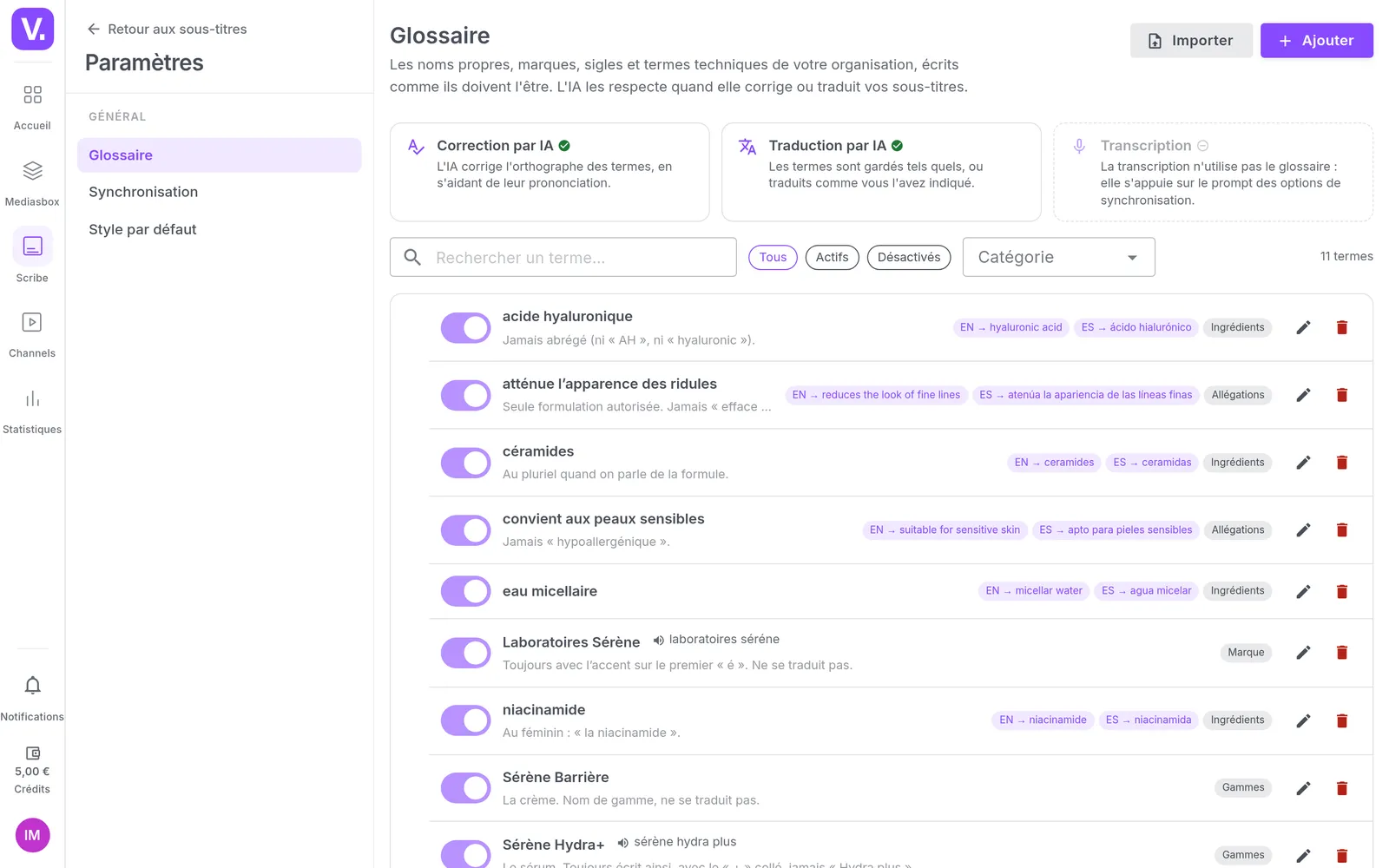Delete the eau micellaire term

pyautogui.click(x=1341, y=591)
